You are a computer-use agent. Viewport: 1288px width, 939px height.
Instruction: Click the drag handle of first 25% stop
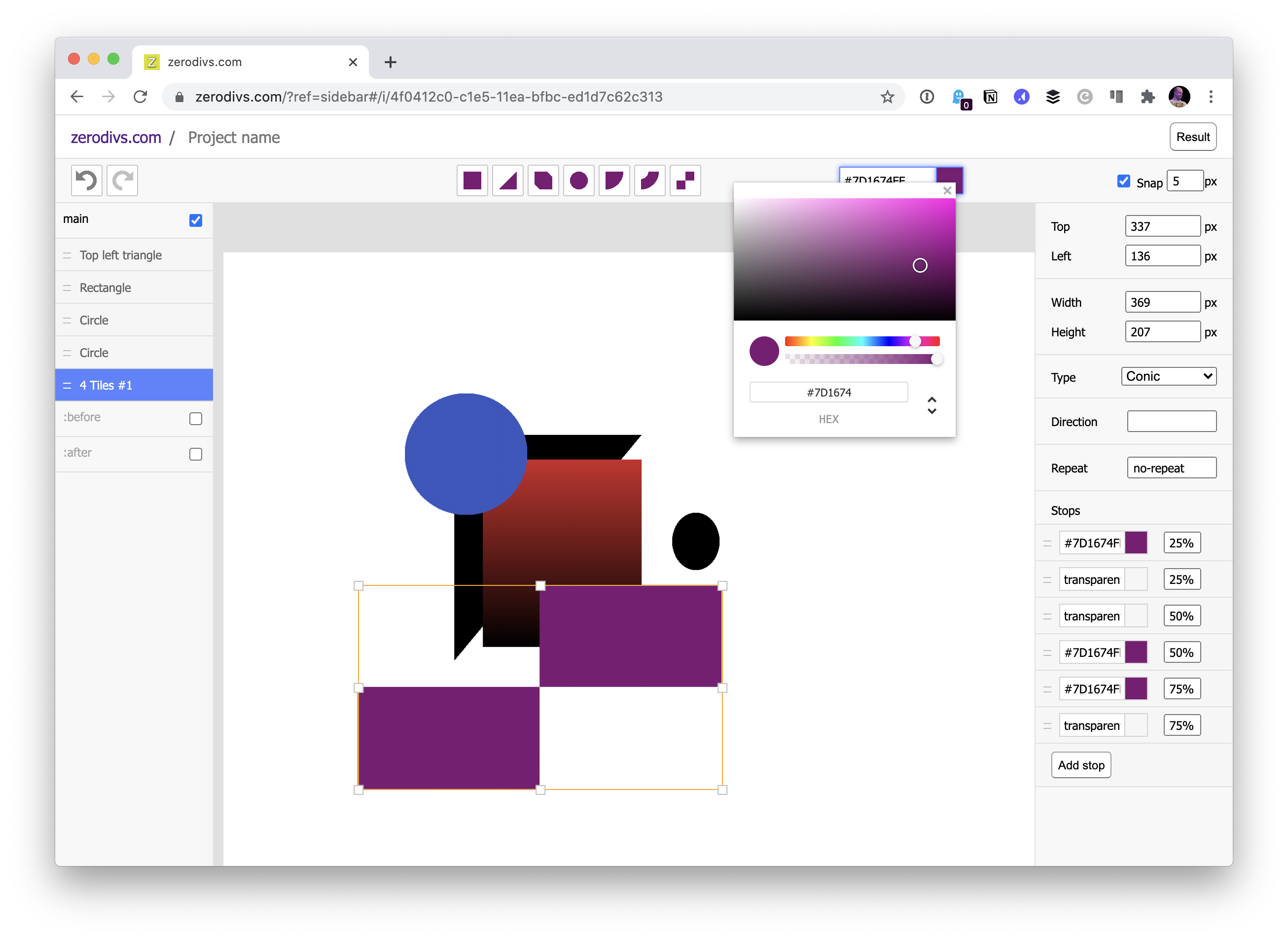[x=1047, y=543]
